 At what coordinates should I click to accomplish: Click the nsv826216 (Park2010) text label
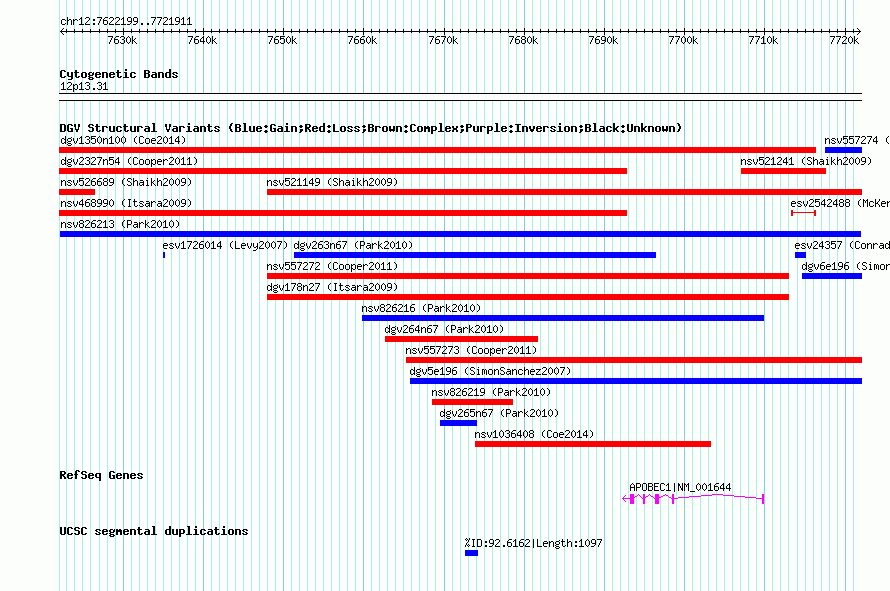point(421,308)
